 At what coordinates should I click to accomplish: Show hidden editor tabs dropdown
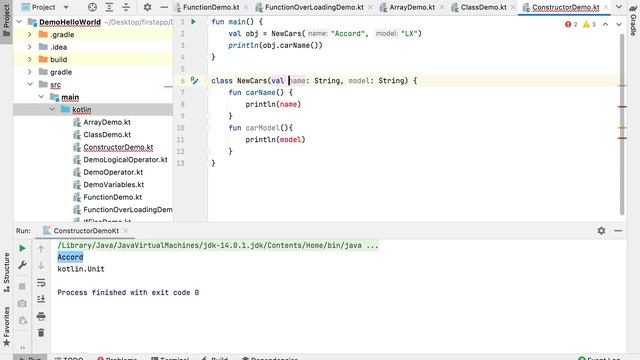619,7
